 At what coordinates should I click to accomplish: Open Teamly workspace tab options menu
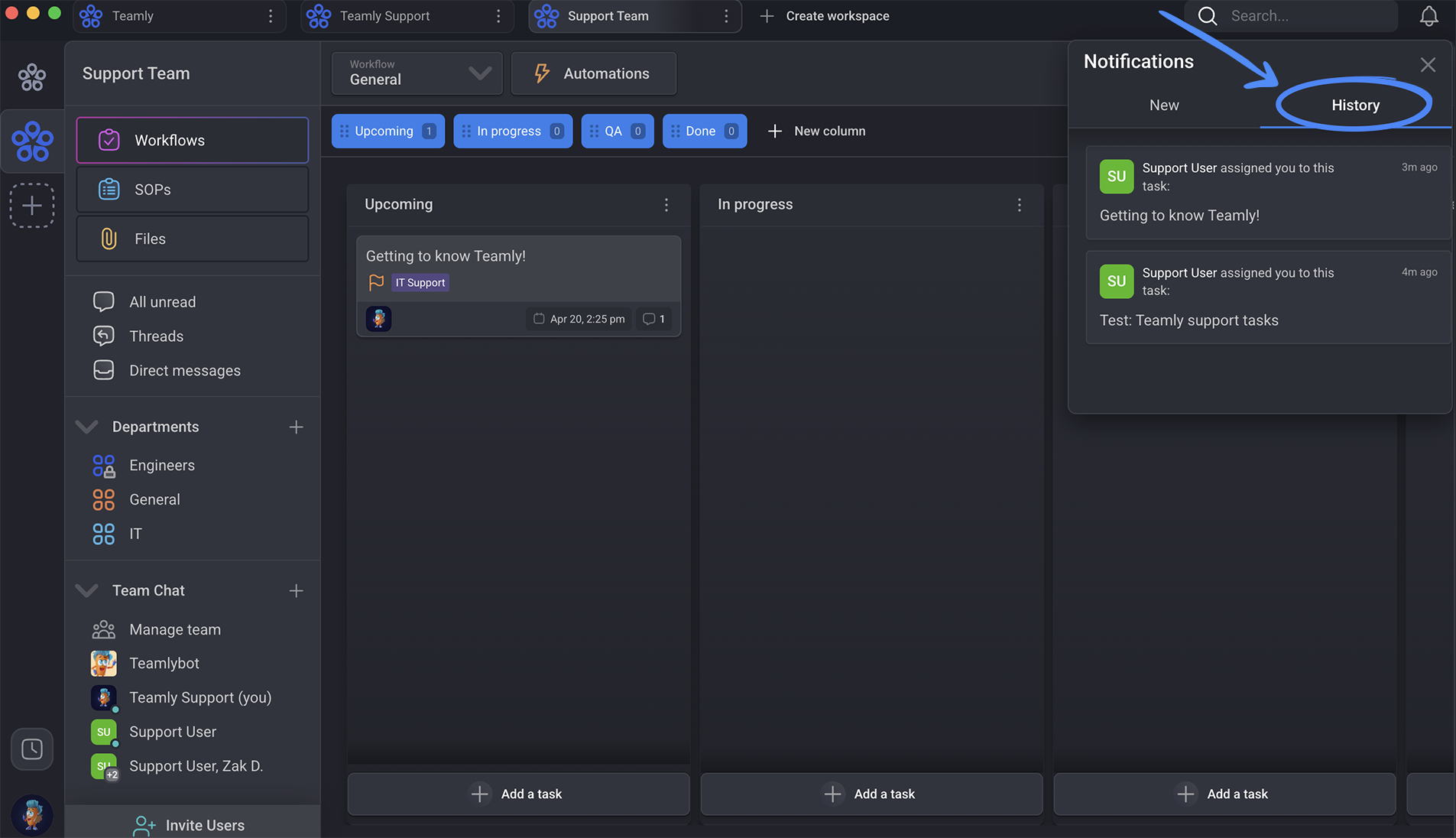[271, 16]
